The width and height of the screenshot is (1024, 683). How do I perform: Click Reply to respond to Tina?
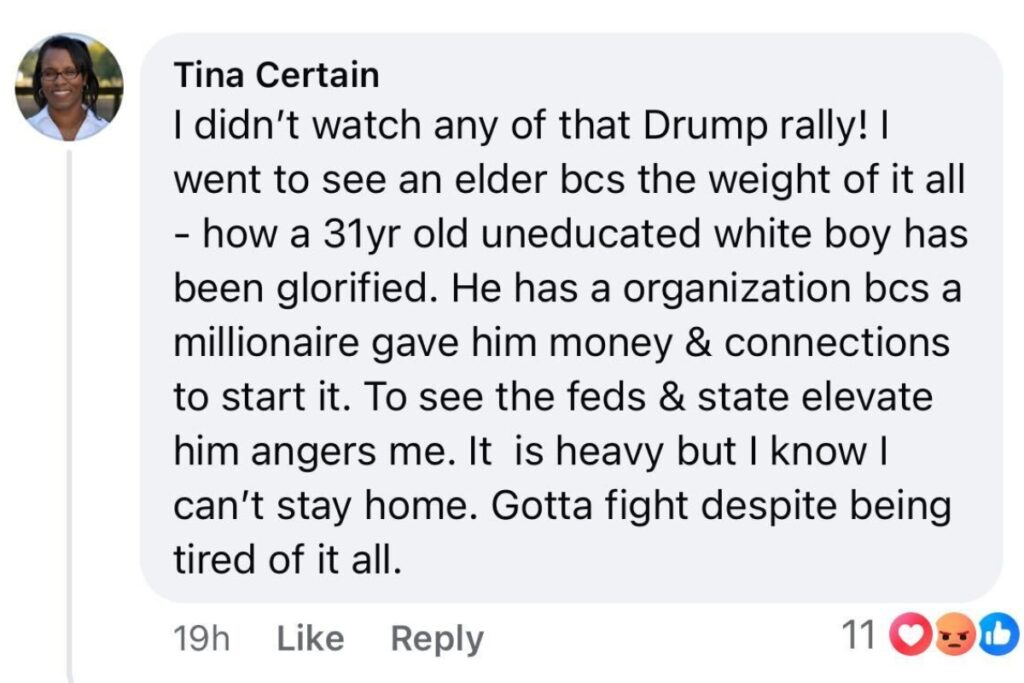point(437,636)
